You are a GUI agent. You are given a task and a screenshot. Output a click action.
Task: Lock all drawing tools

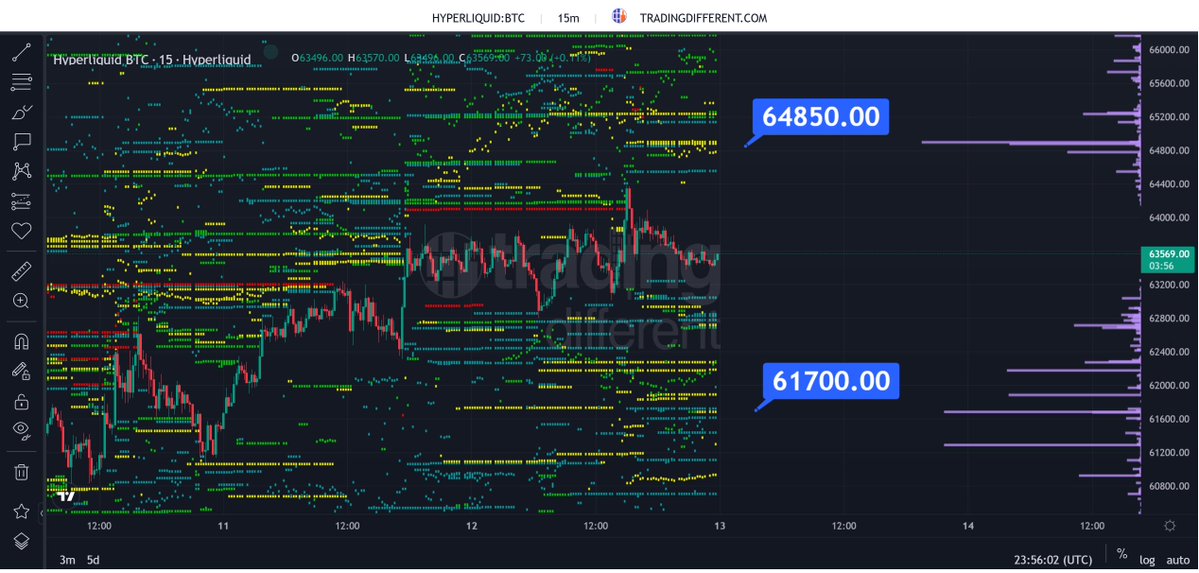[x=21, y=402]
